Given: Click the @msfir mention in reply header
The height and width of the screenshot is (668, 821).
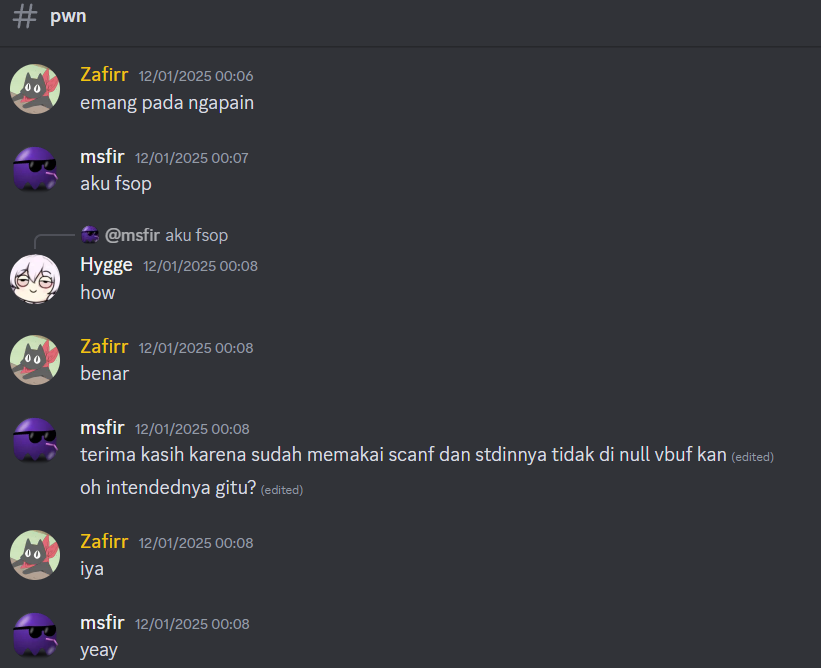Looking at the screenshot, I should click(132, 236).
